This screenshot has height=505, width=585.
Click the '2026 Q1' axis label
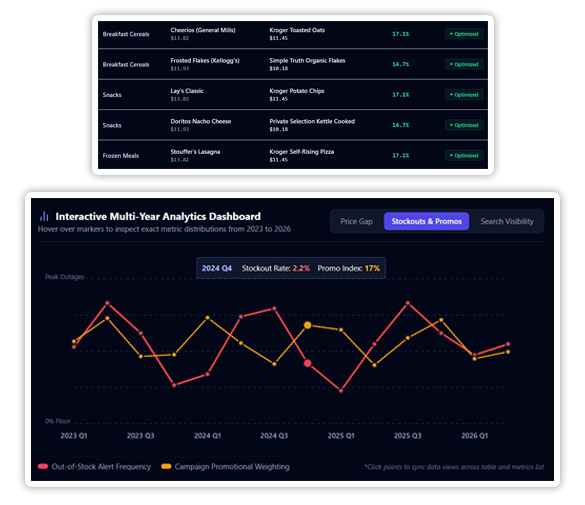click(x=474, y=436)
